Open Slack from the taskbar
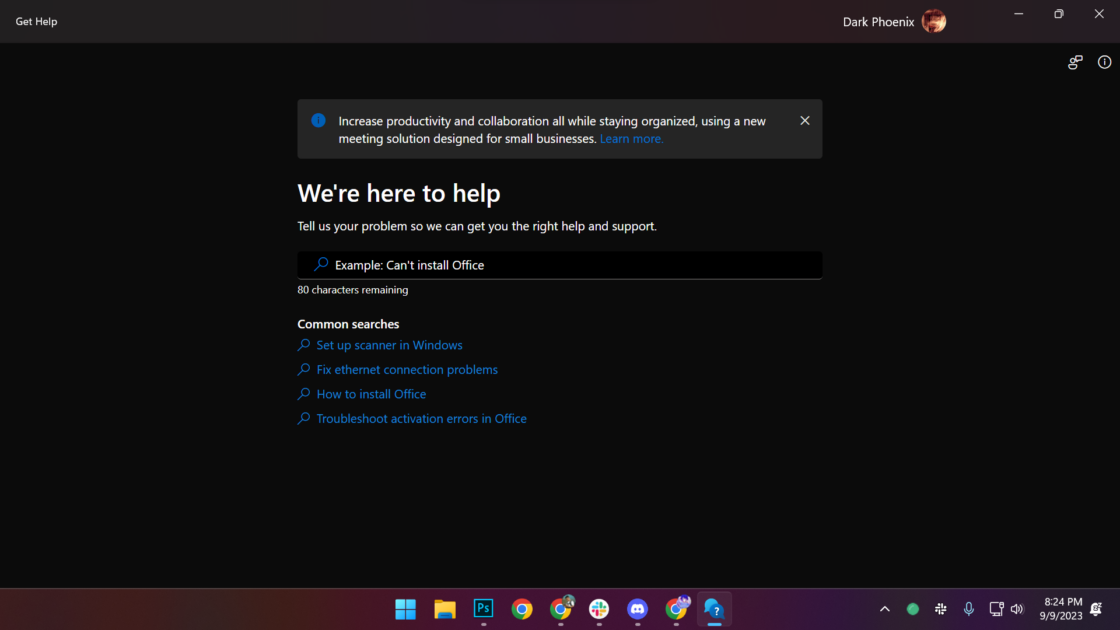This screenshot has width=1120, height=630. (599, 609)
